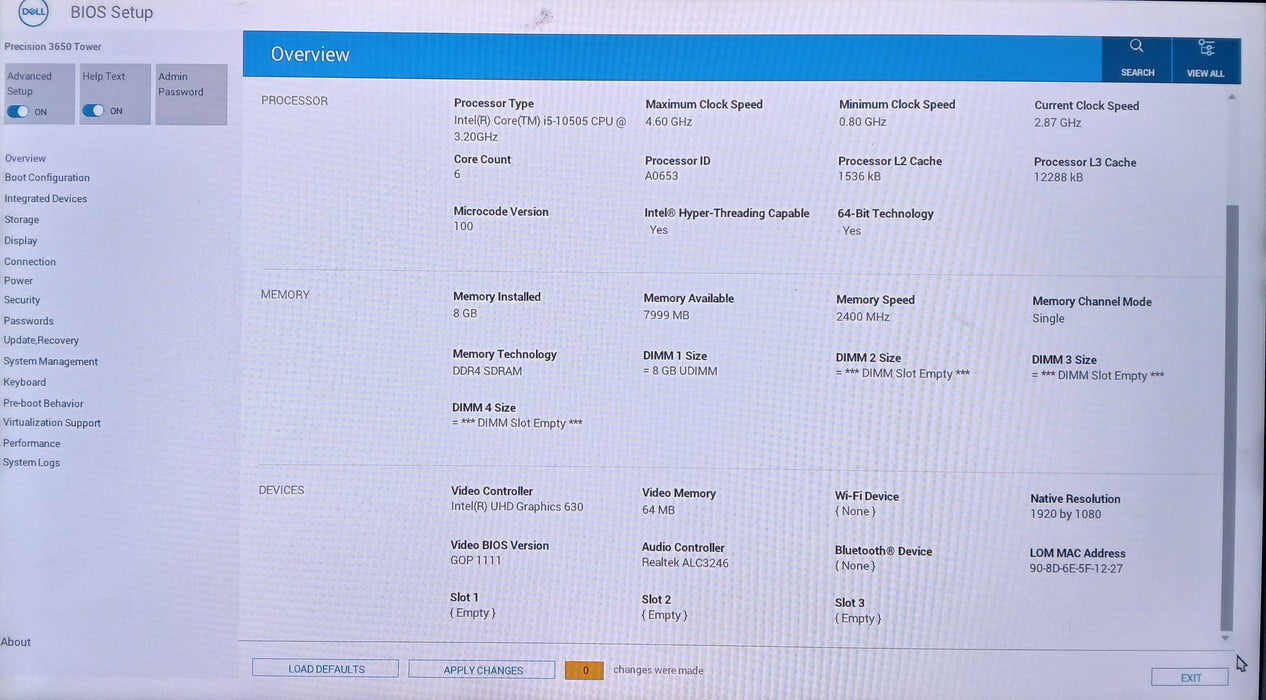Image resolution: width=1266 pixels, height=700 pixels.
Task: Toggle Advanced Setup switch
Action: coord(18,111)
